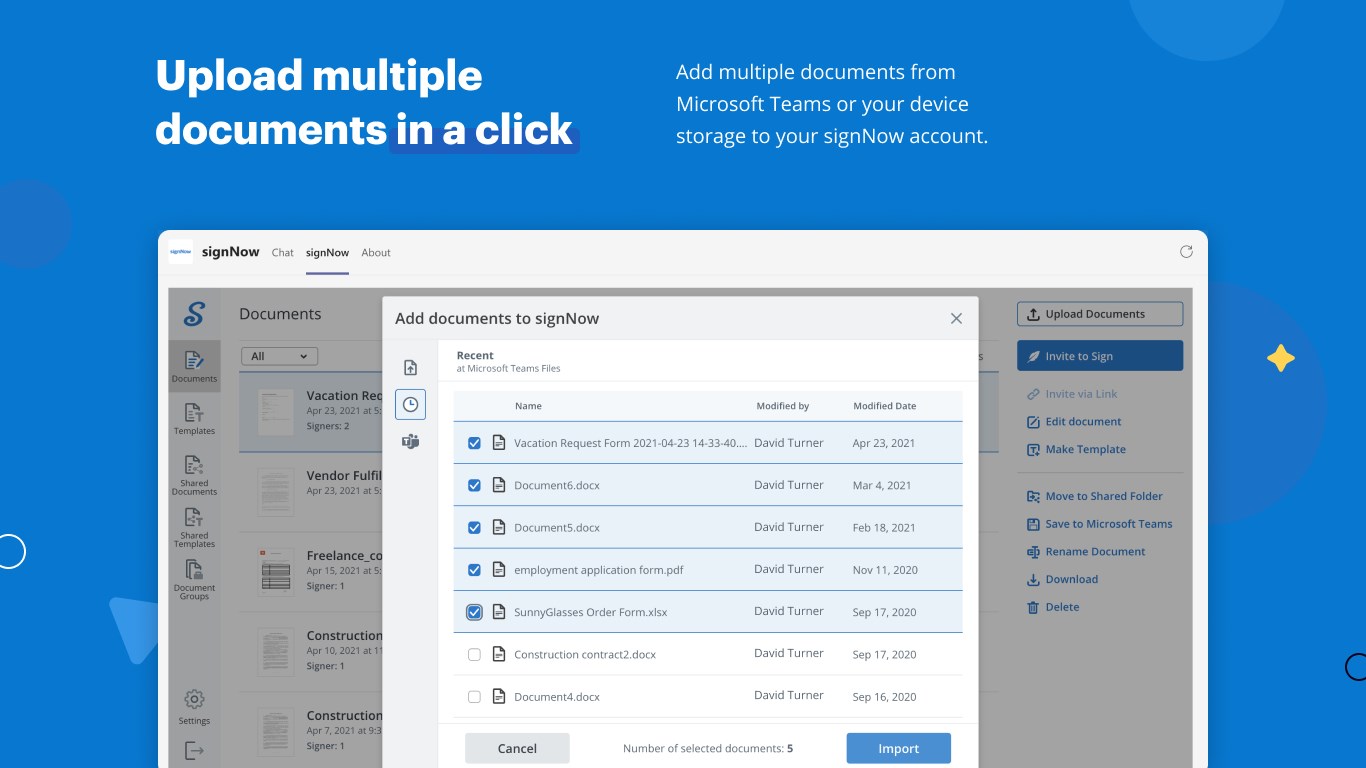This screenshot has height=768, width=1366.
Task: Click the Nov 11, 2020 date cell
Action: [x=885, y=570]
